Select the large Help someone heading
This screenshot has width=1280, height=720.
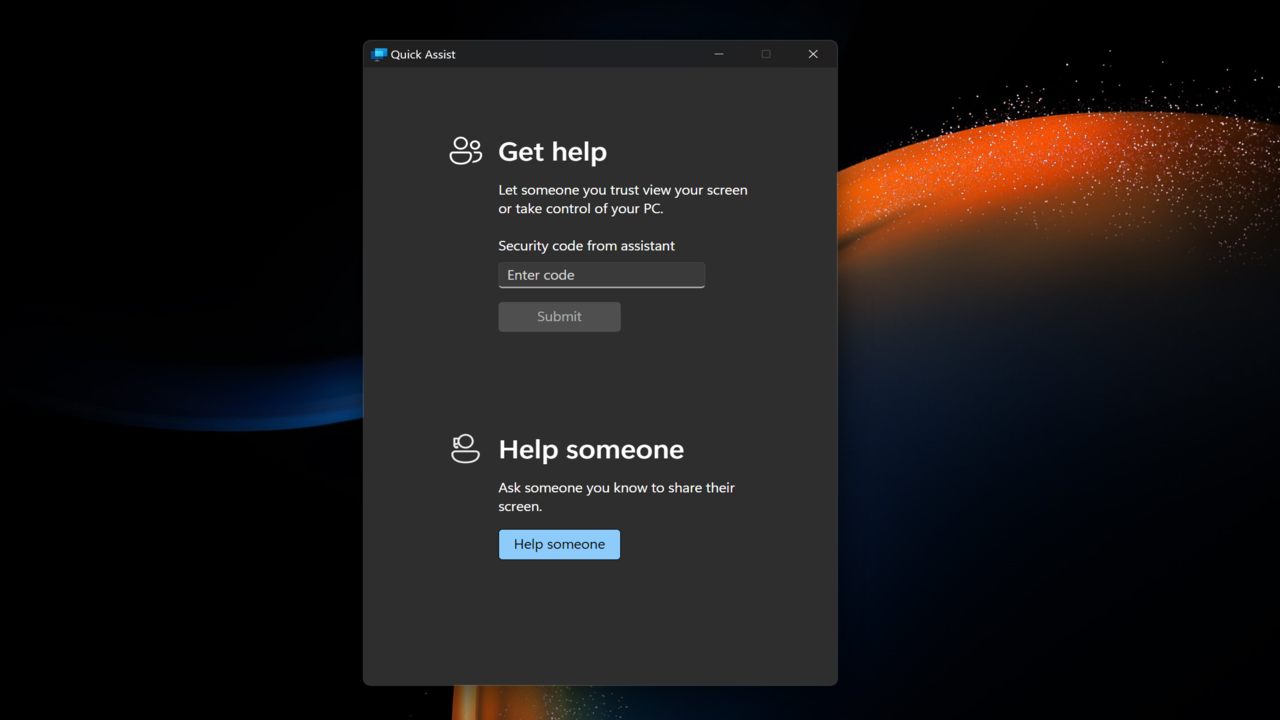coord(591,450)
